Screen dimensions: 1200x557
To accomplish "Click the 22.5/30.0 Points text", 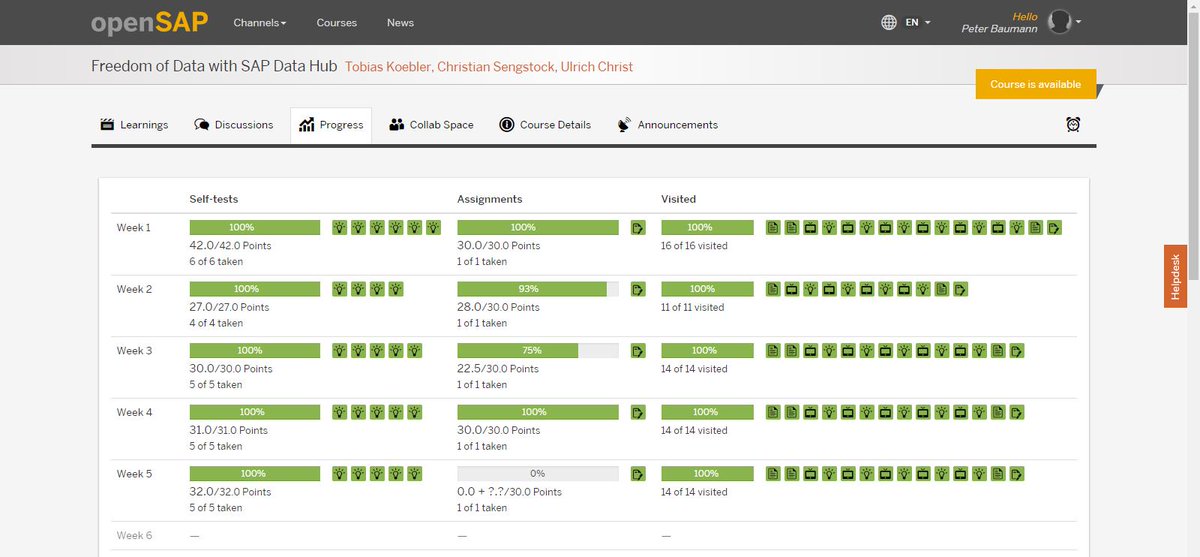I will (x=498, y=369).
